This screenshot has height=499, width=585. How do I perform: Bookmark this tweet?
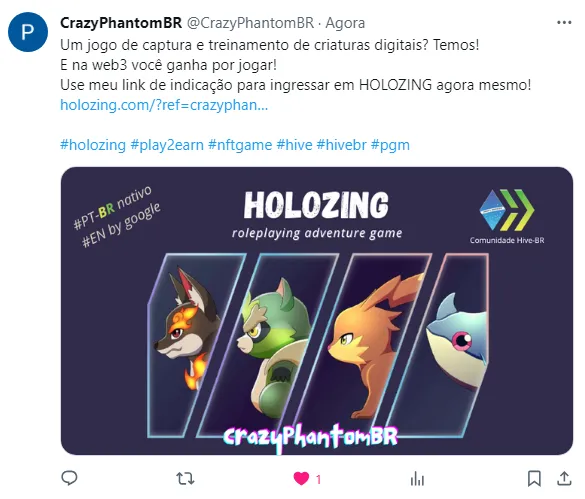tap(534, 478)
